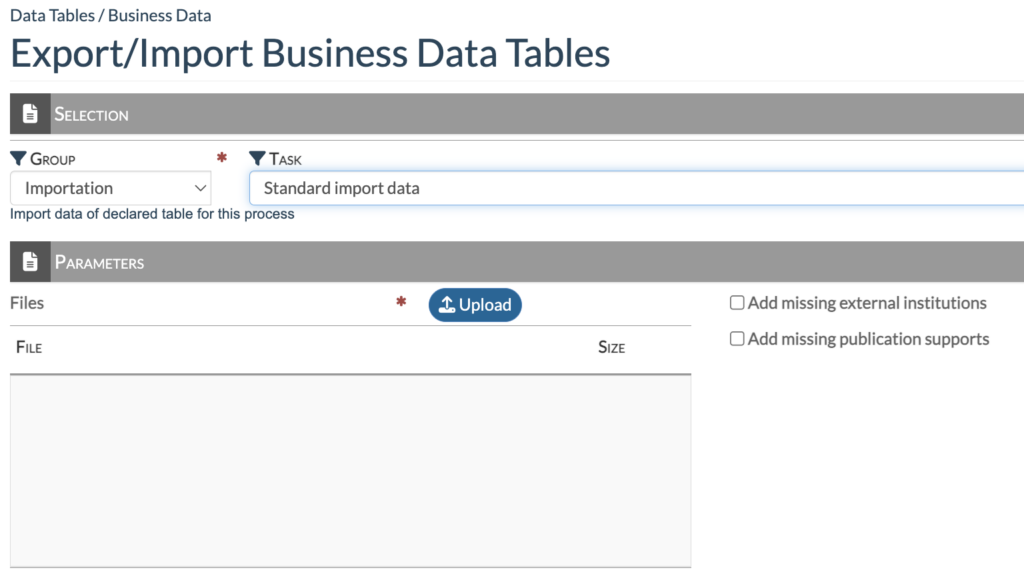Click the Export/Import Business Data Tables heading

click(x=310, y=53)
